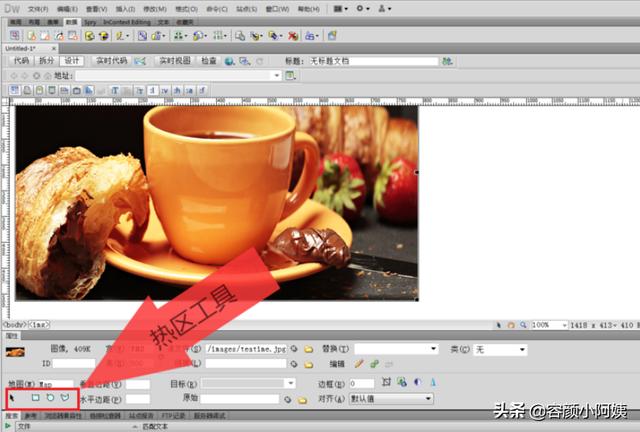Image resolution: width=640 pixels, height=432 pixels.
Task: Open the 替换 alt text dropdown
Action: [x=396, y=349]
